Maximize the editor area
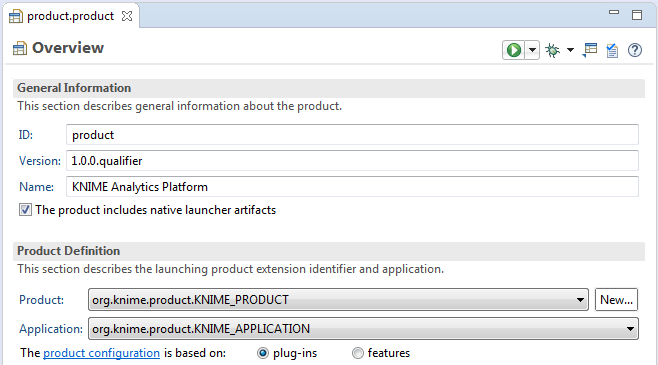 (637, 15)
